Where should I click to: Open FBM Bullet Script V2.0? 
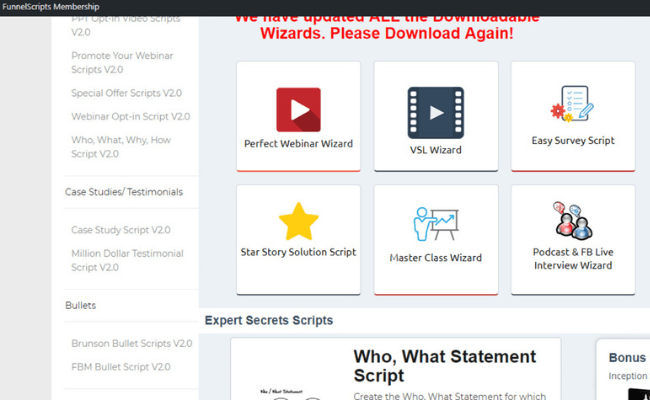121,367
